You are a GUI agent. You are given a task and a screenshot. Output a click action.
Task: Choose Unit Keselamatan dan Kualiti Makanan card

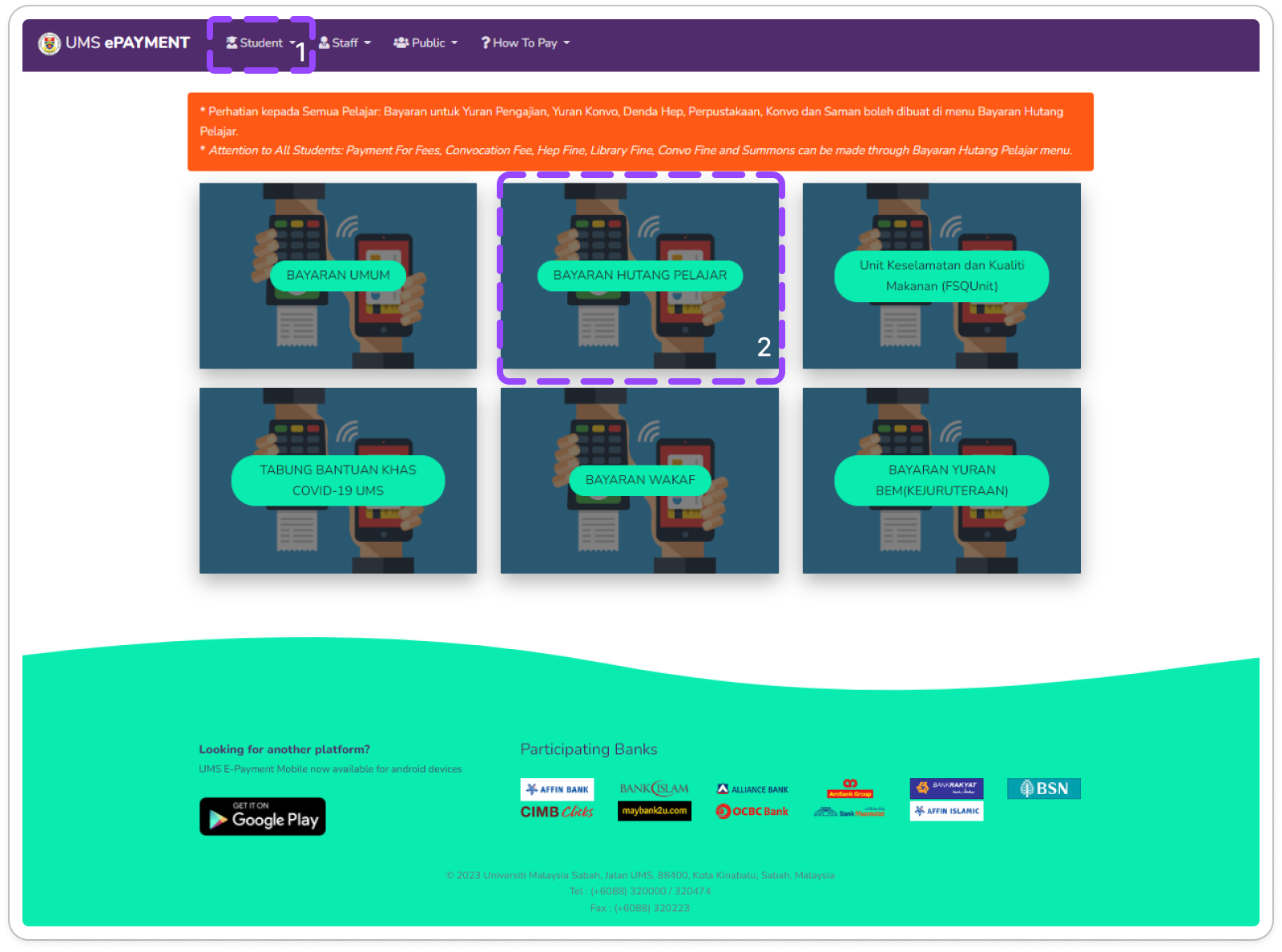click(x=941, y=276)
